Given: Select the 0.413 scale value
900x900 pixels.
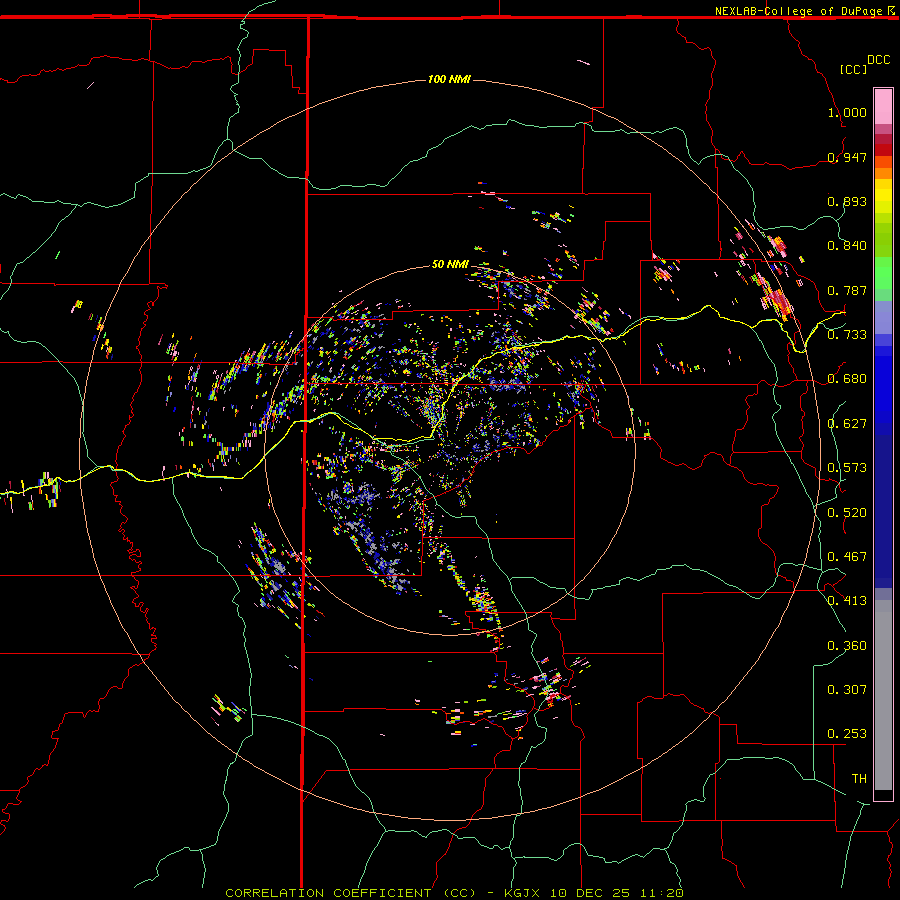Looking at the screenshot, I should 847,601.
